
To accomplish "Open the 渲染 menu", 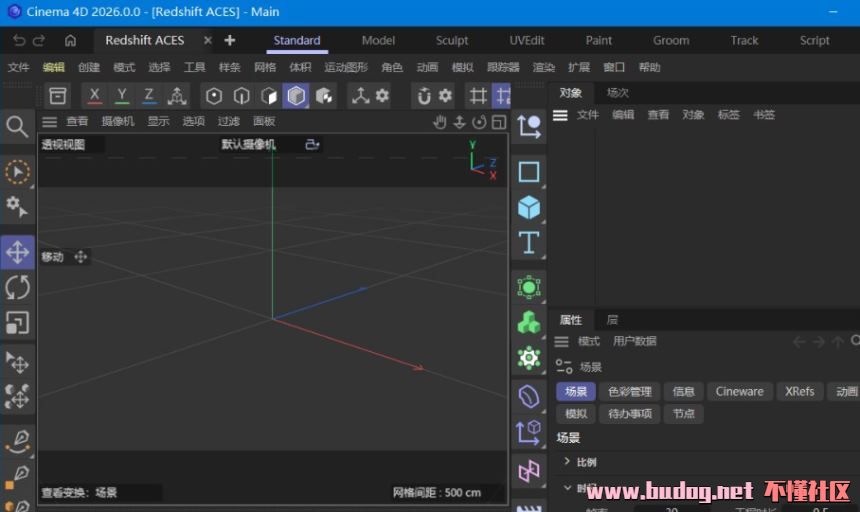I will [x=543, y=68].
